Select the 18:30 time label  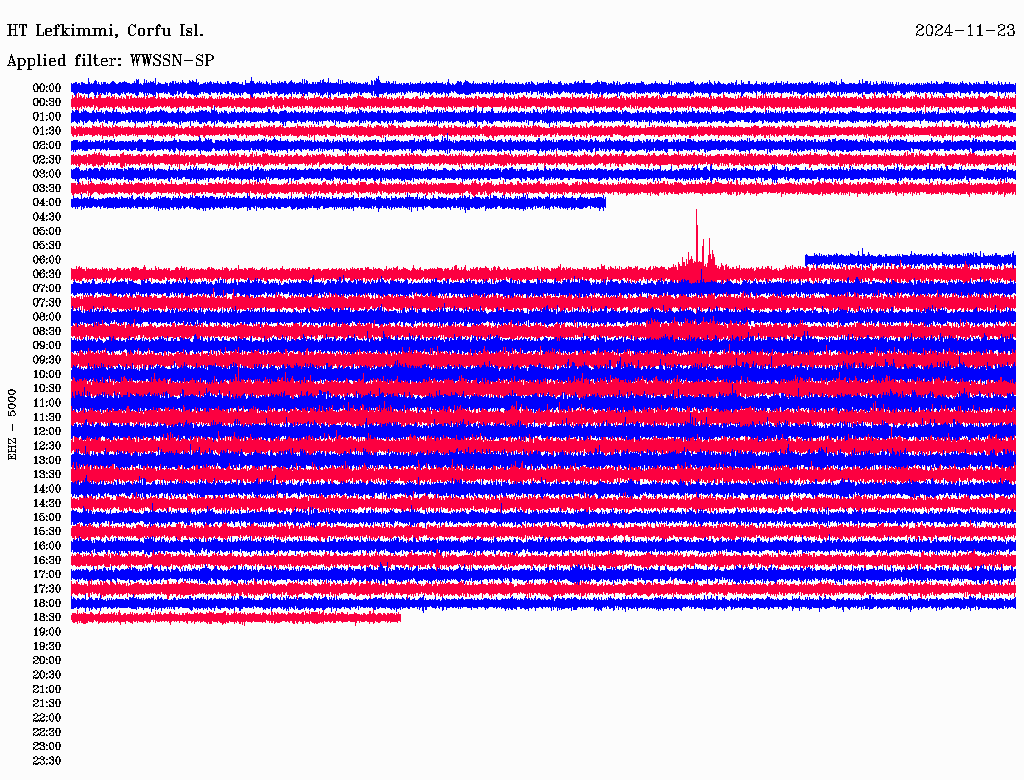coord(47,618)
